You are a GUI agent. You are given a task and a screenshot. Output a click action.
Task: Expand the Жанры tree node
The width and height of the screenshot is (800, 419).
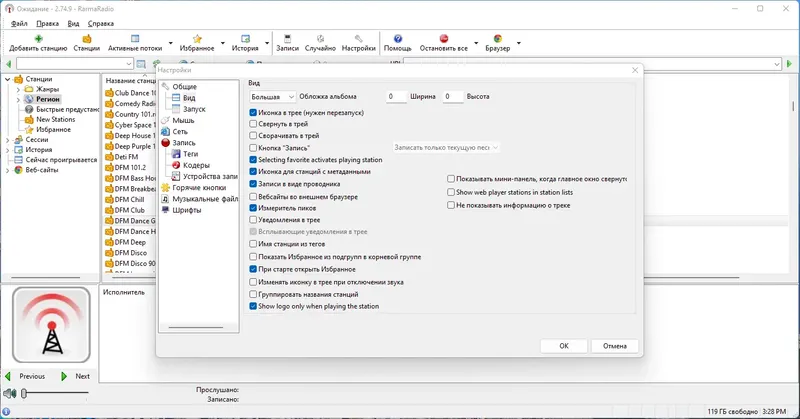click(x=18, y=89)
